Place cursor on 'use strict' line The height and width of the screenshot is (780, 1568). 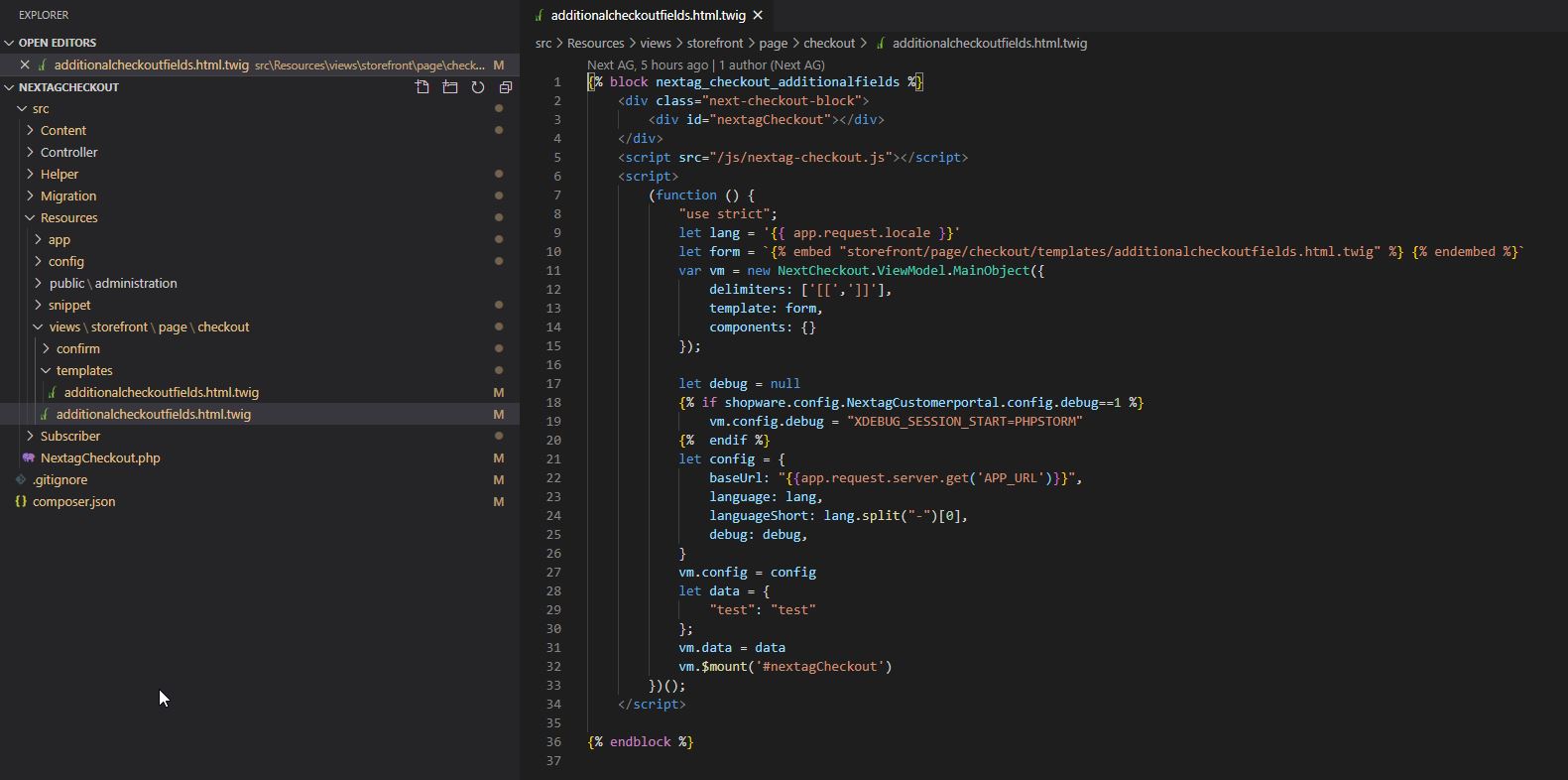coord(728,214)
